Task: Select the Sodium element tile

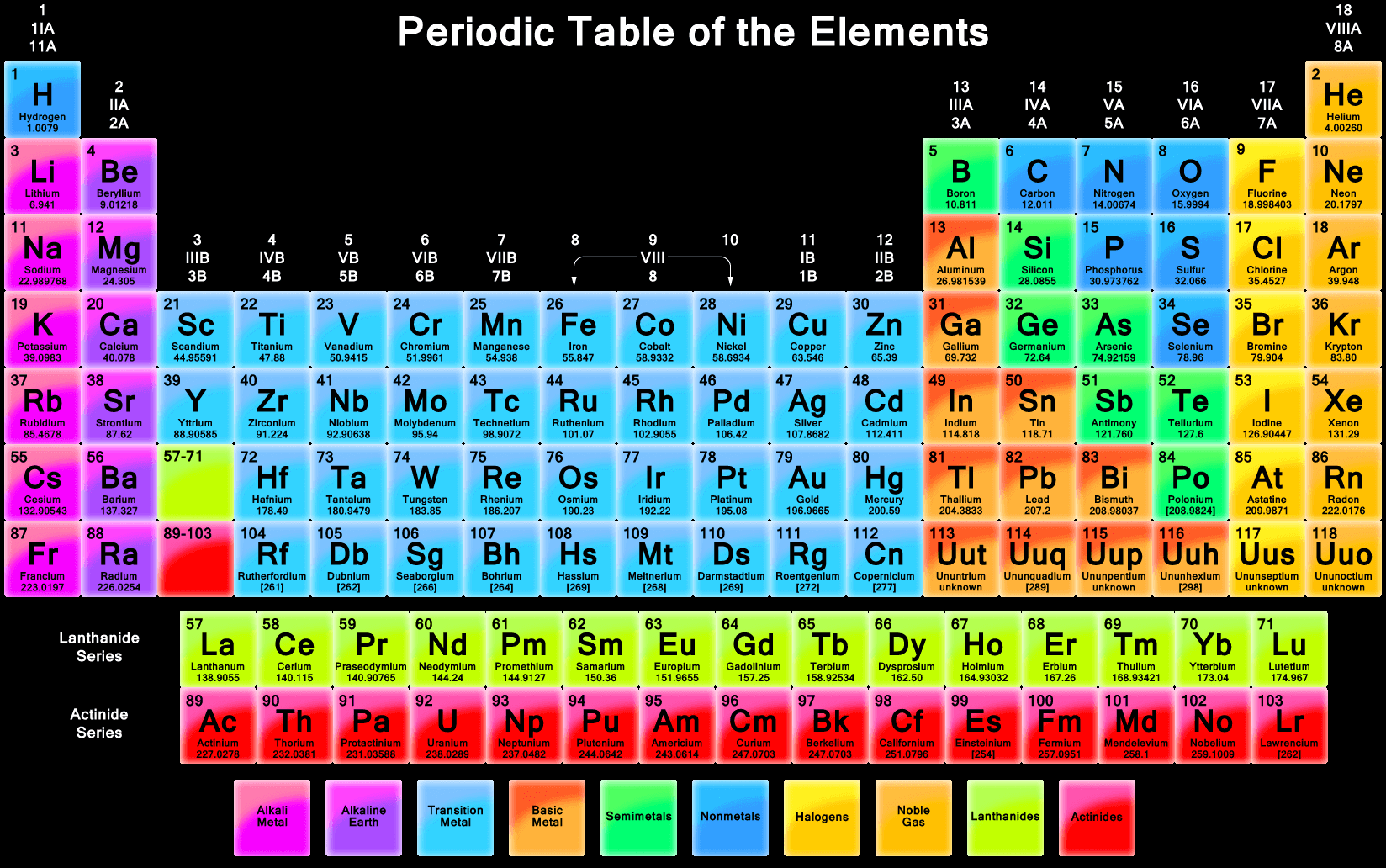Action: pyautogui.click(x=42, y=252)
